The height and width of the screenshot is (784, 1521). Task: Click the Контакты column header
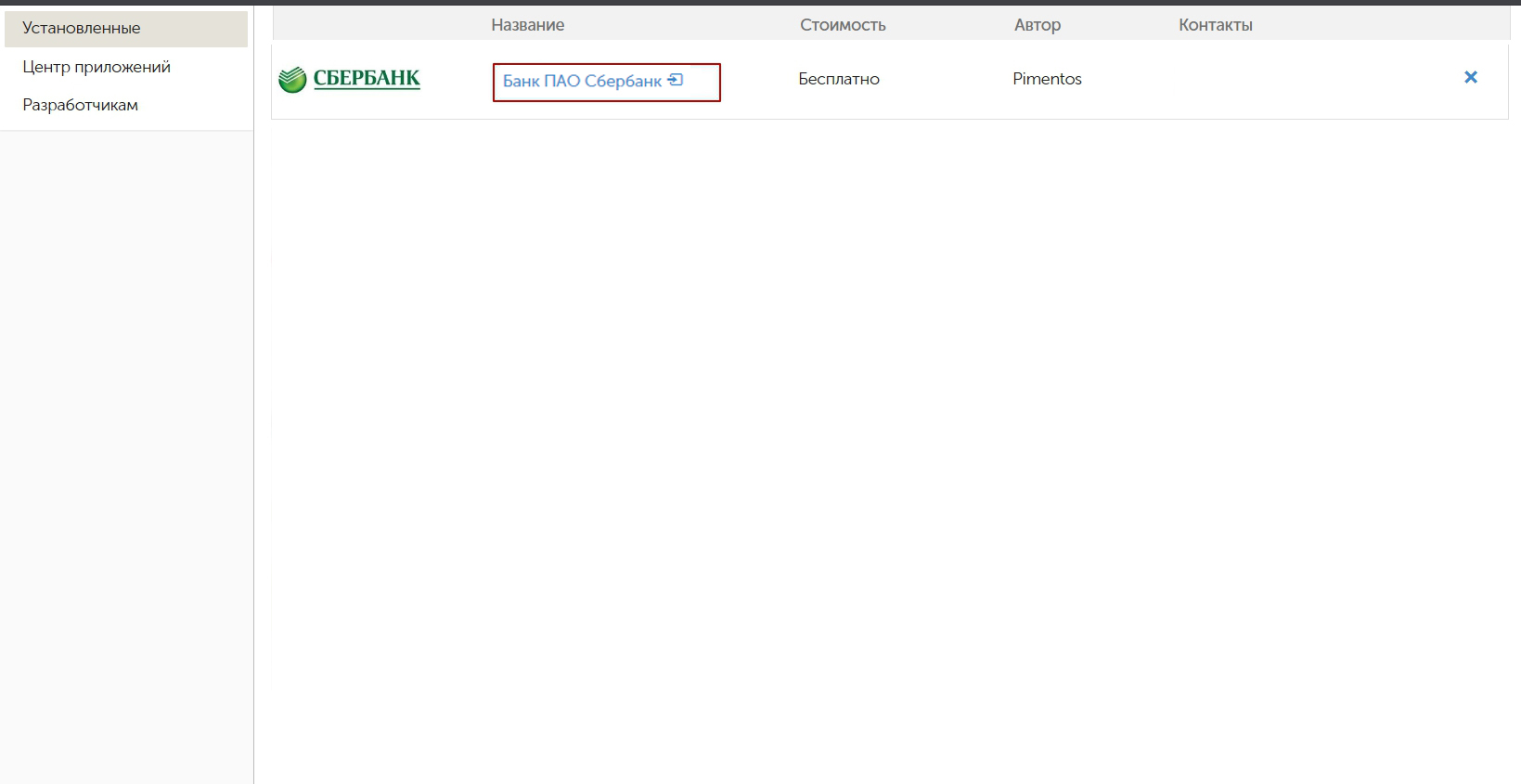[x=1215, y=25]
